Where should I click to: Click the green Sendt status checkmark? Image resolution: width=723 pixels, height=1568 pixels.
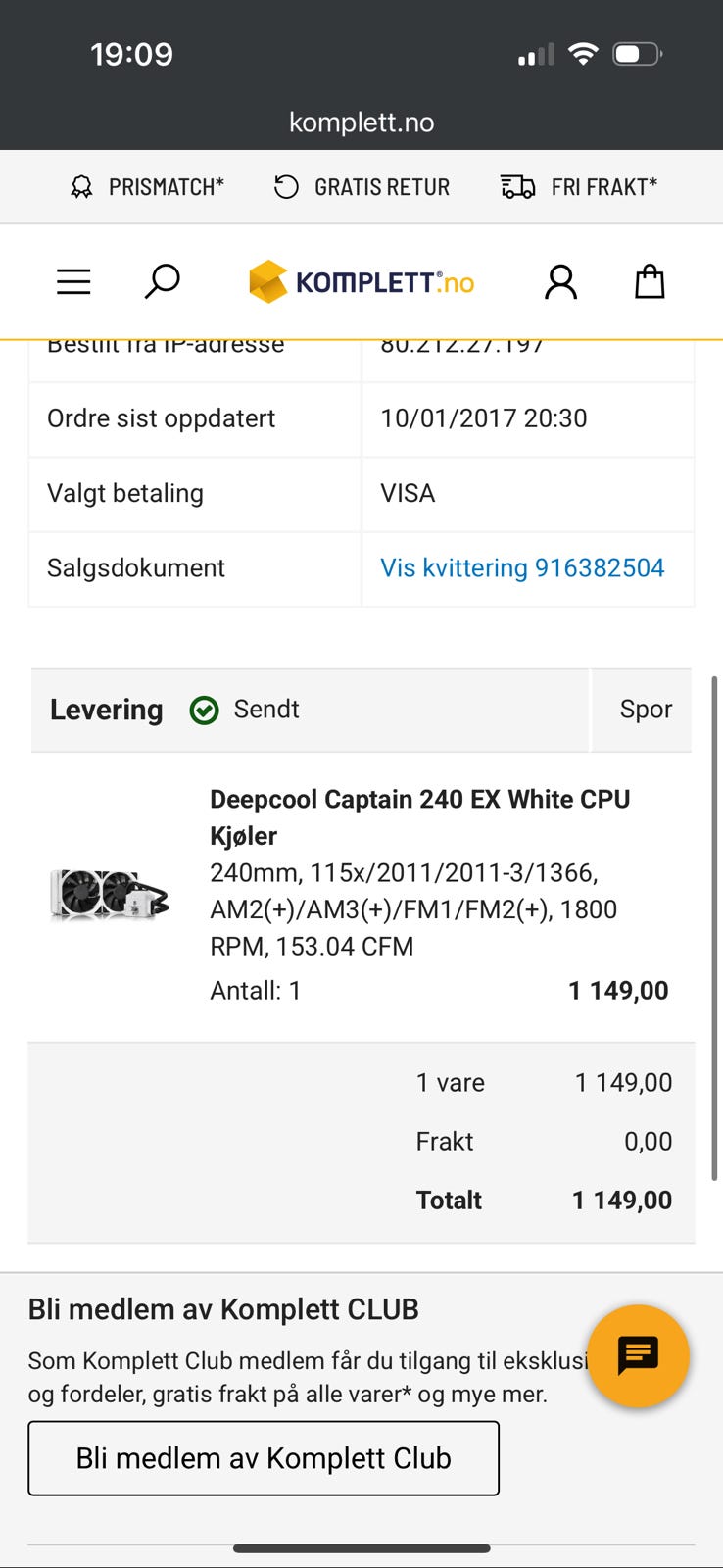click(x=204, y=710)
